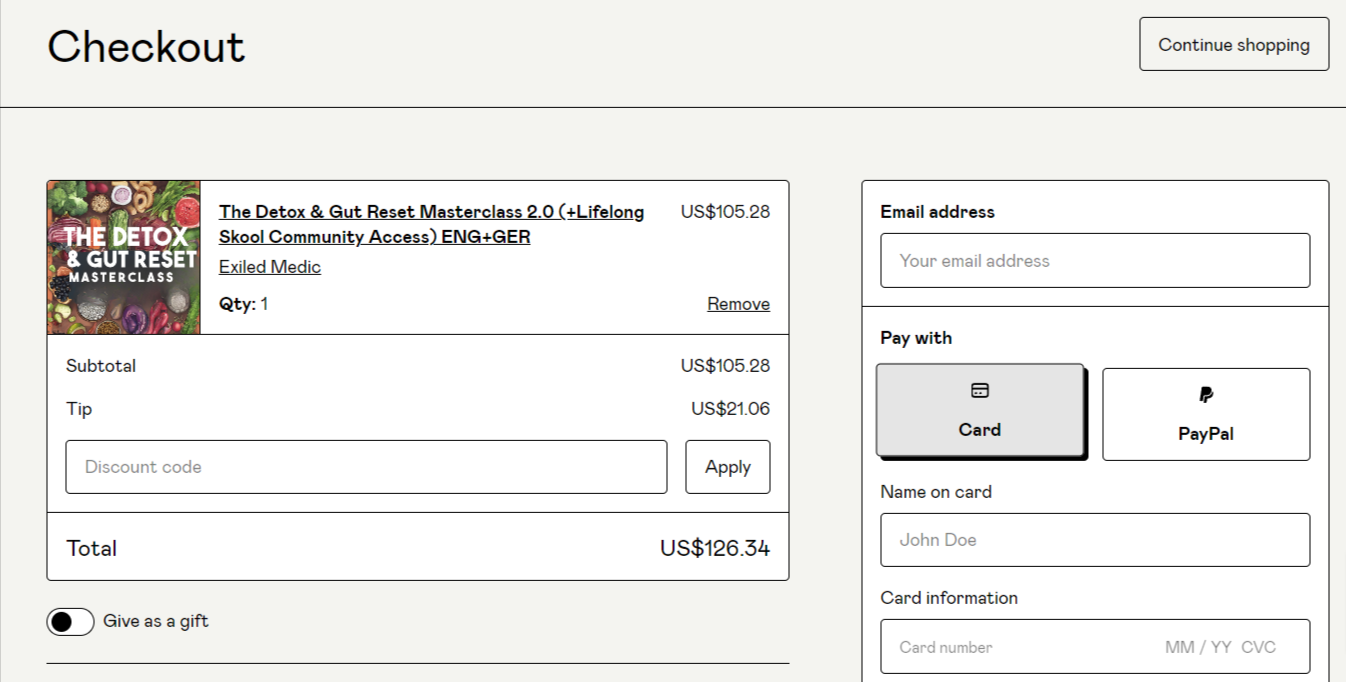1346x682 pixels.
Task: Focus the email address field
Action: [1094, 260]
